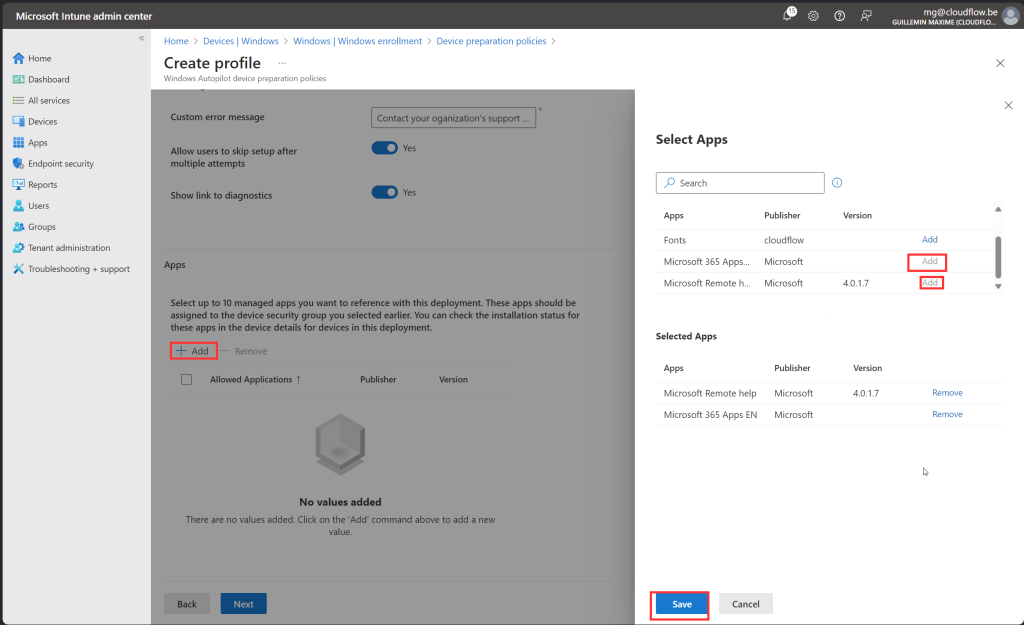
Task: Open Tenant administration in the sidebar
Action: coord(69,248)
